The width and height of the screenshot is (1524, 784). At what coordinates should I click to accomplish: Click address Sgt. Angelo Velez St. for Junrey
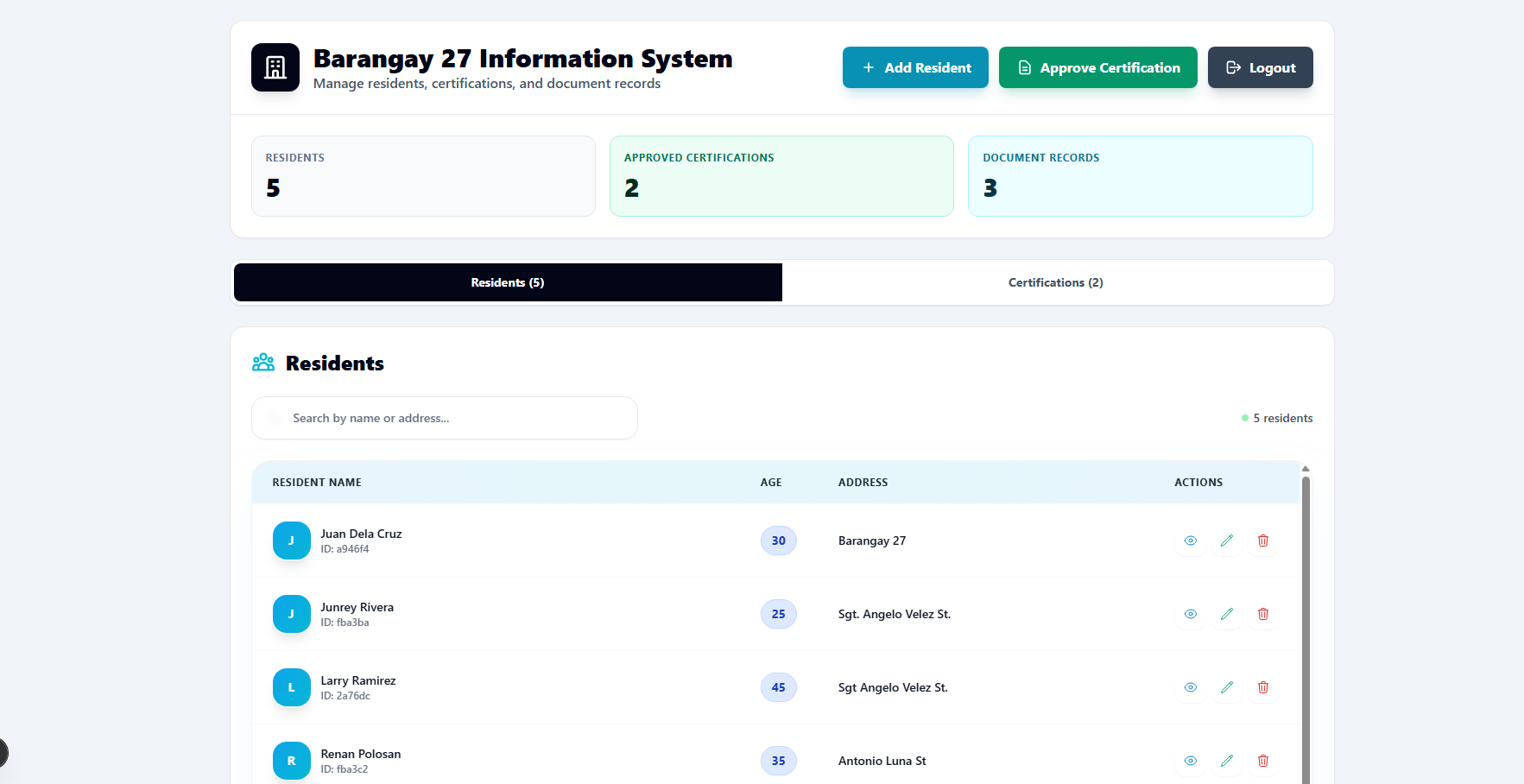(x=895, y=614)
